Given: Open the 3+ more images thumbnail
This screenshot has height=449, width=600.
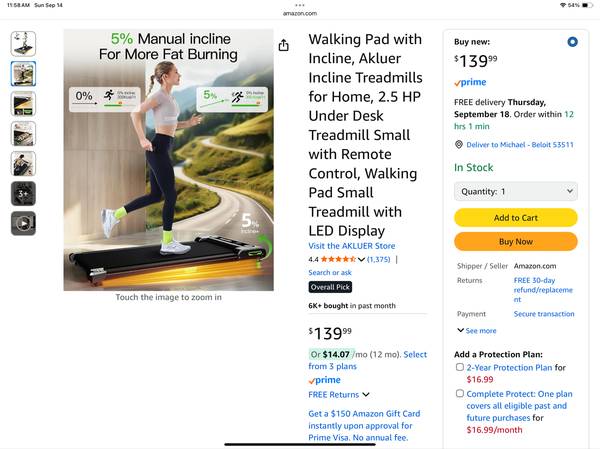Looking at the screenshot, I should coord(23,194).
